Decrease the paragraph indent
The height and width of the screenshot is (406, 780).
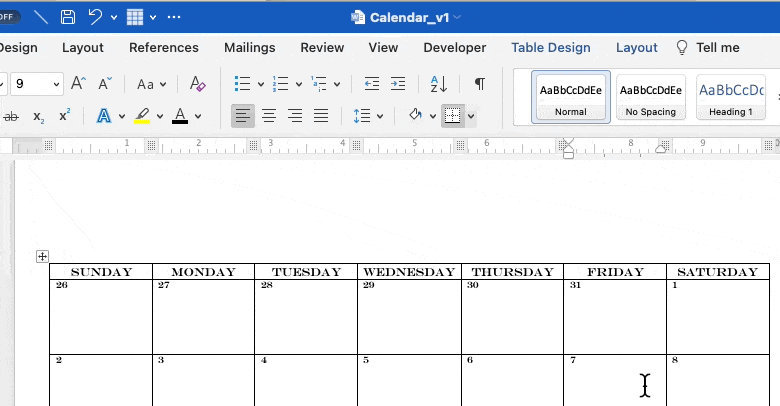click(x=372, y=84)
